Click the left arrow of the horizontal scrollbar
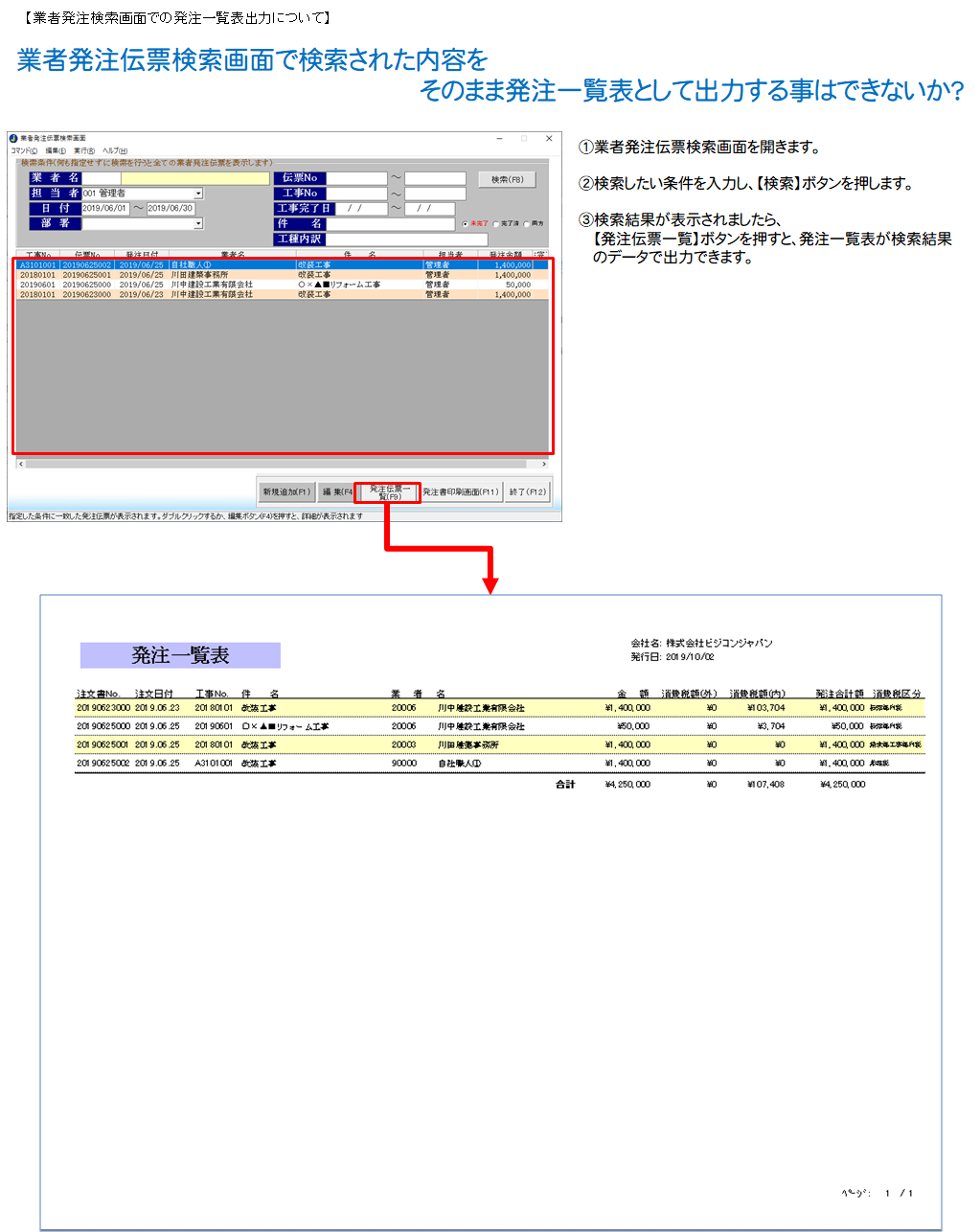Viewport: 980px width, 1232px height. coord(20,464)
